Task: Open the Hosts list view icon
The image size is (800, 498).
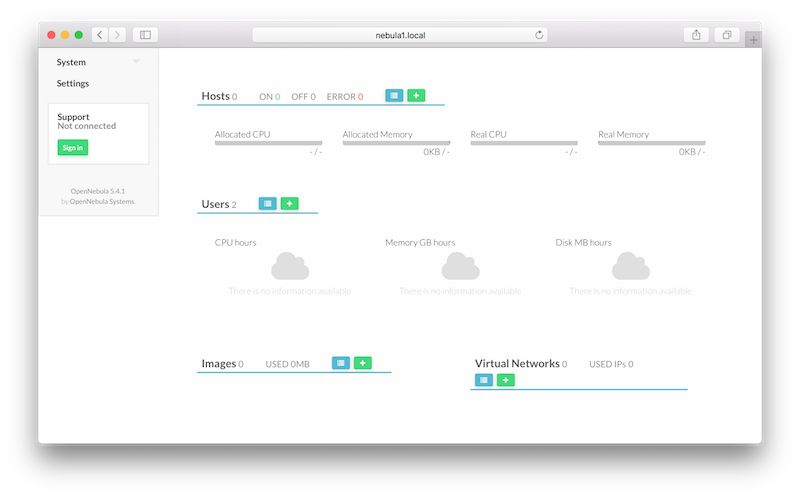Action: [x=394, y=96]
